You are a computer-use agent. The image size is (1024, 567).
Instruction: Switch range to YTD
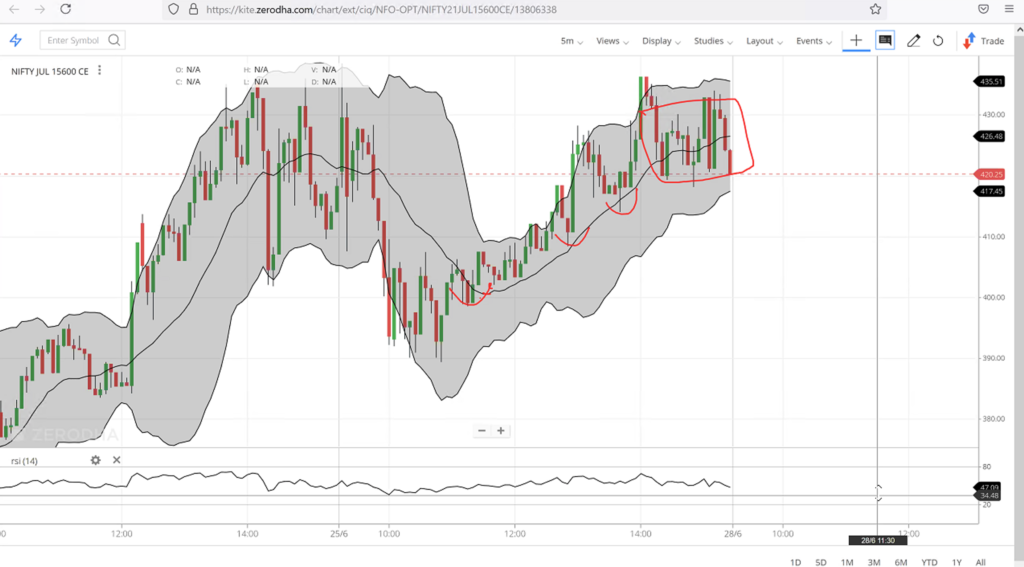click(x=929, y=562)
